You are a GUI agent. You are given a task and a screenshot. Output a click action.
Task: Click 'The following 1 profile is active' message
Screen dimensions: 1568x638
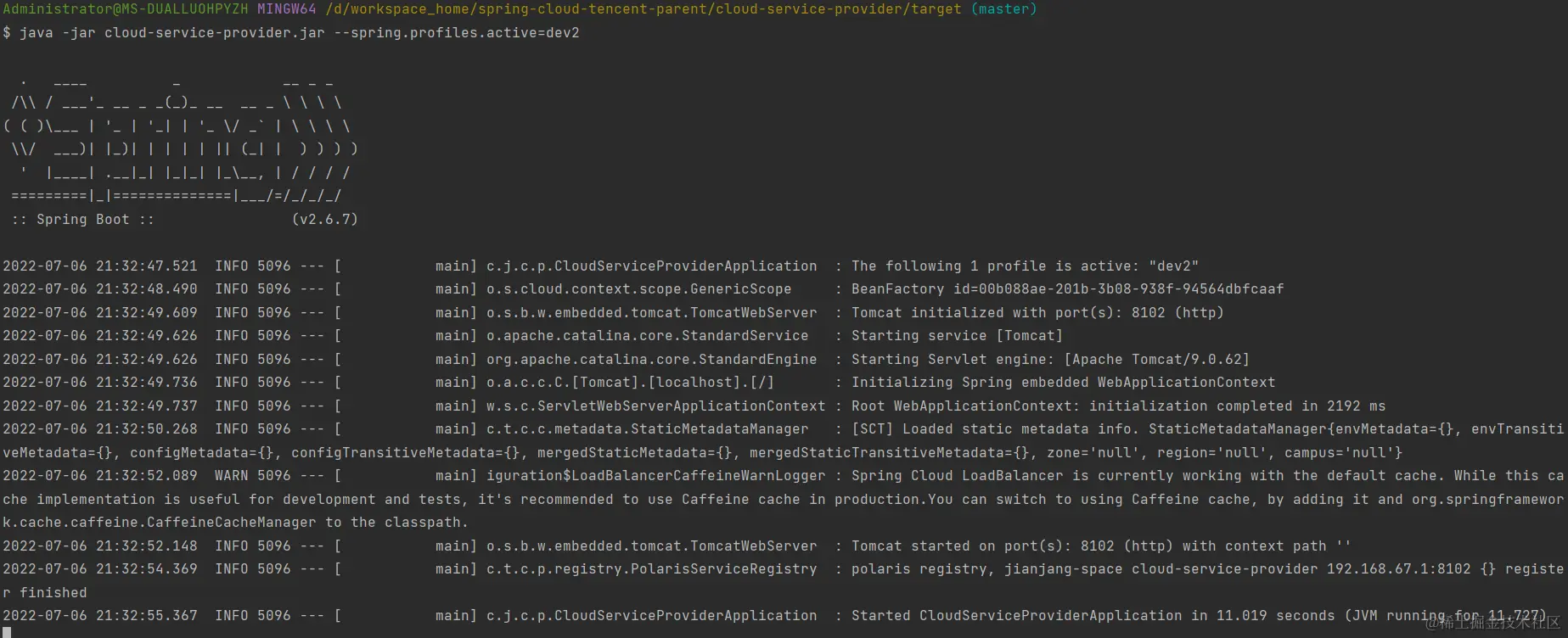pos(1025,266)
